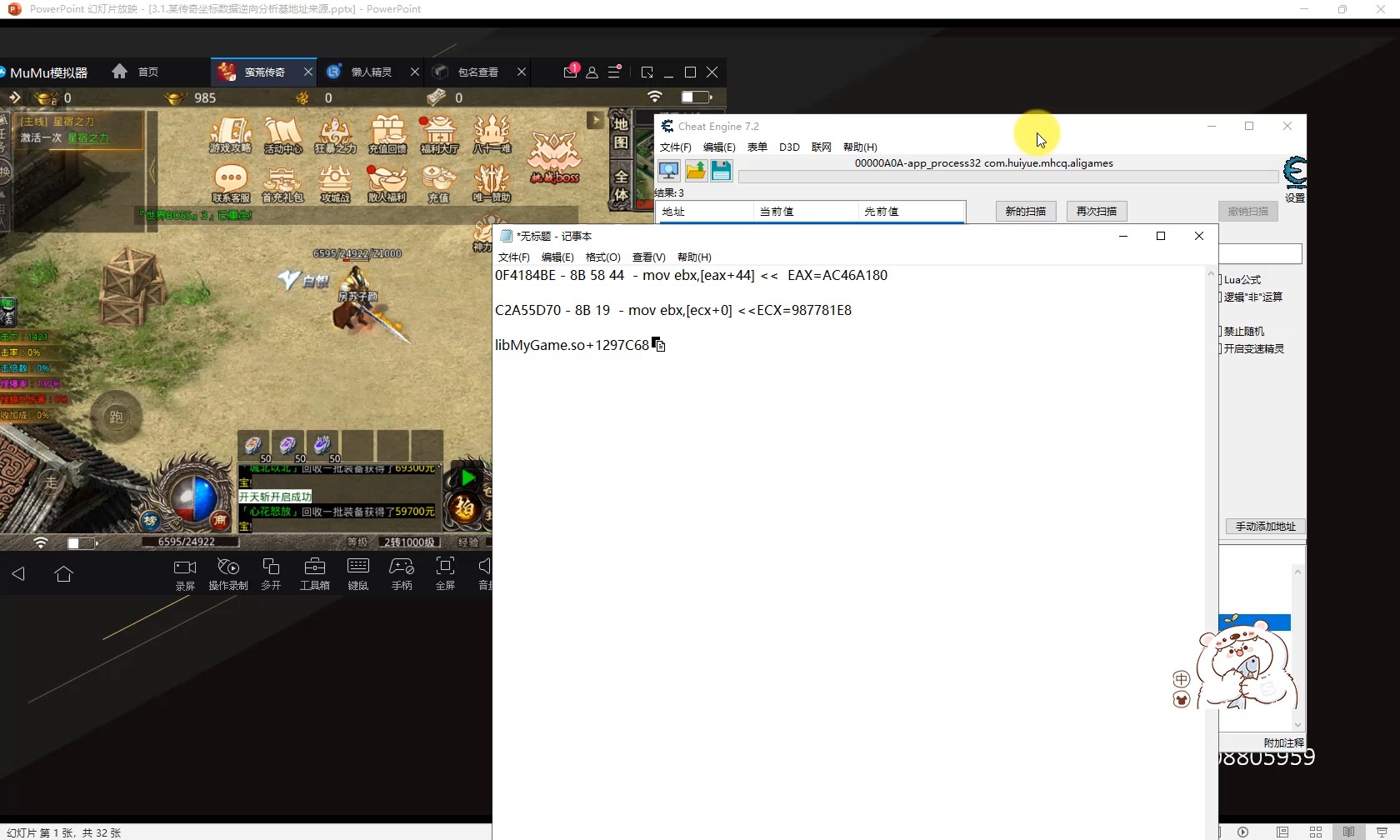This screenshot has width=1400, height=840.
Task: Open the 散人福利 icon
Action: click(x=387, y=184)
